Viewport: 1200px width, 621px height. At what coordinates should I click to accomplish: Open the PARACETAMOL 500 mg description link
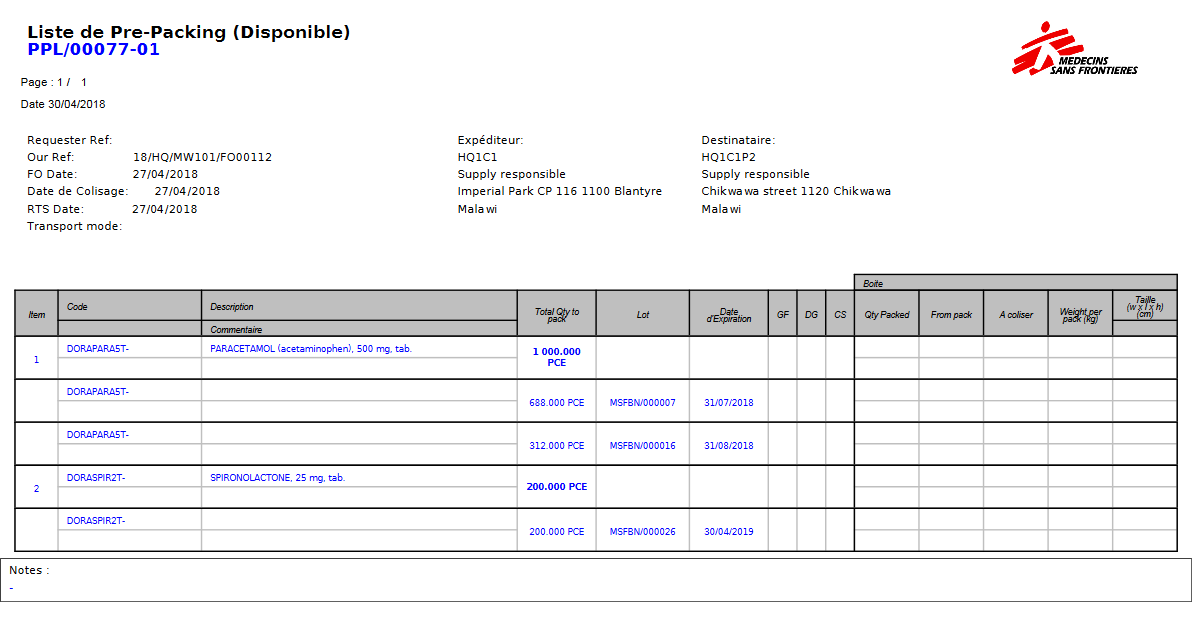(x=311, y=349)
